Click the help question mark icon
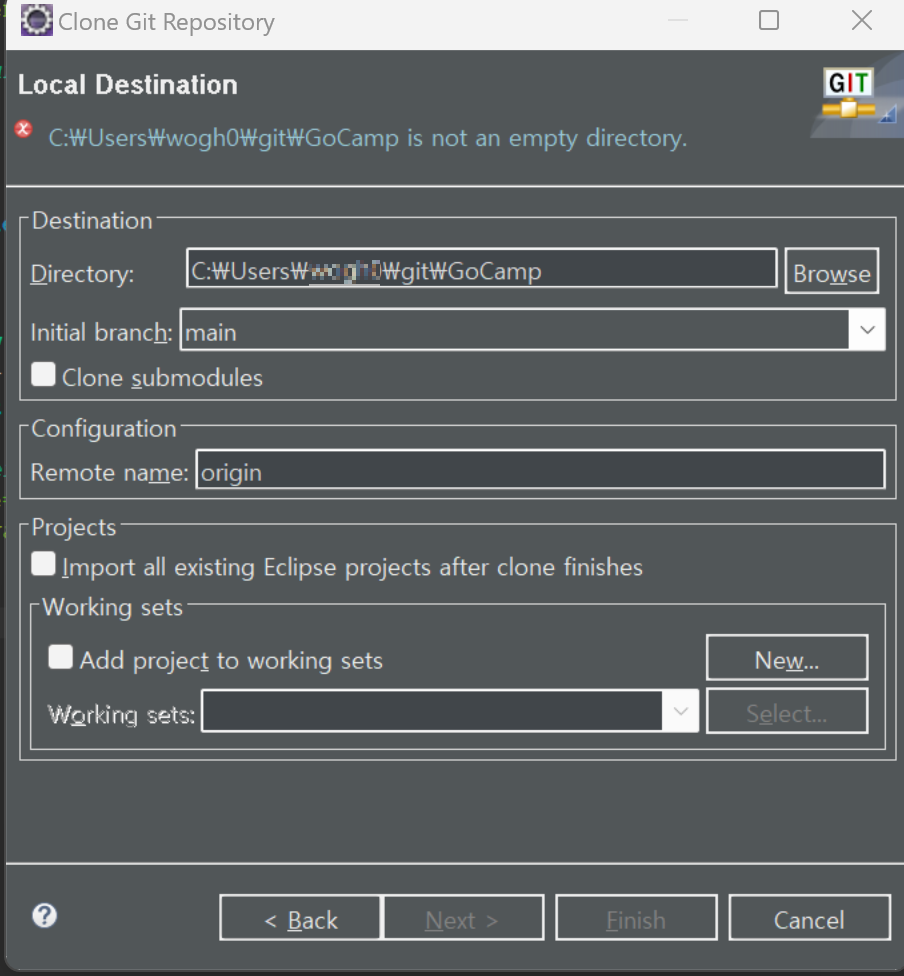 [x=44, y=916]
